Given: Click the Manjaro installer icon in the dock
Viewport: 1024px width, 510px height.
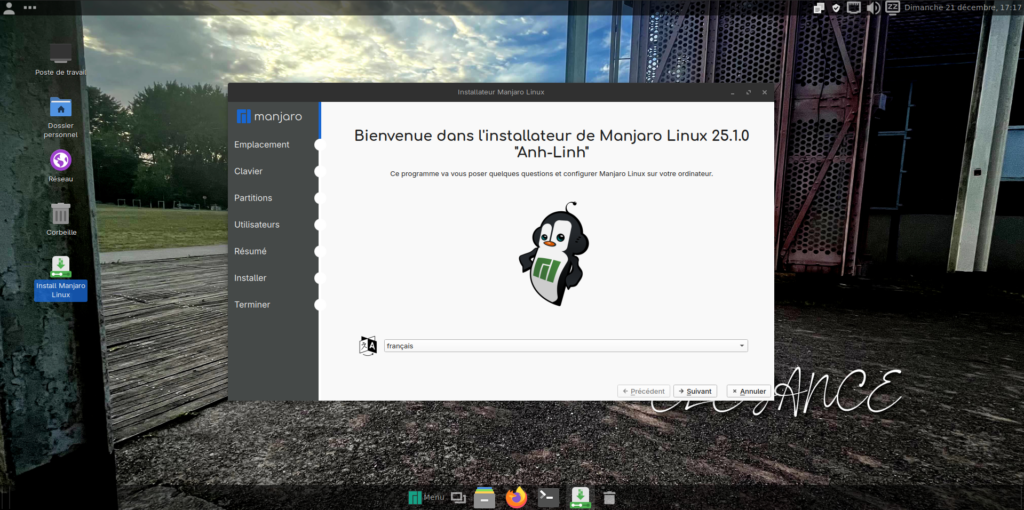Looking at the screenshot, I should (x=580, y=498).
